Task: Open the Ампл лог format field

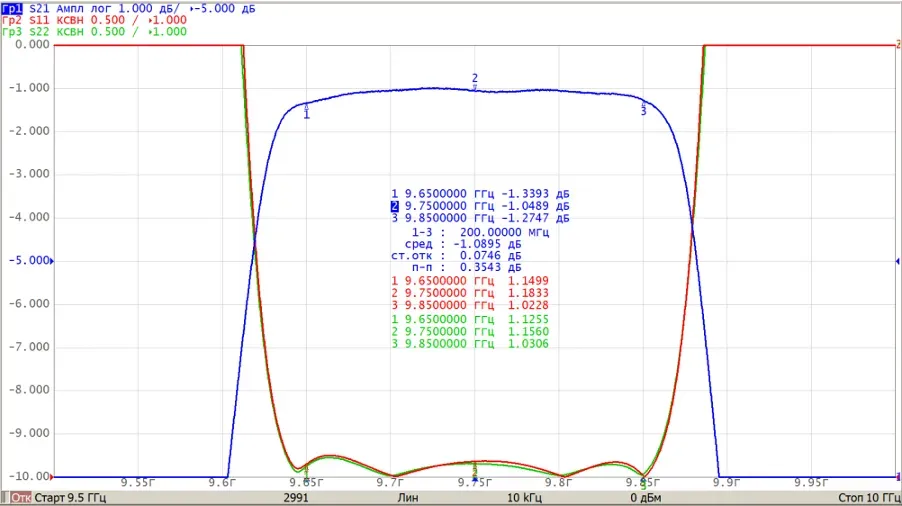Action: (x=84, y=9)
